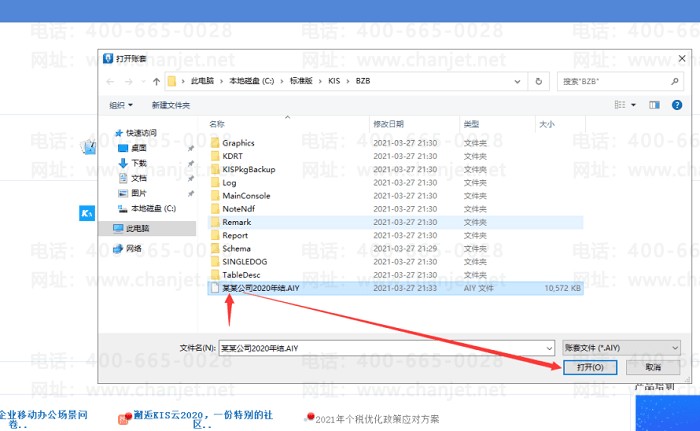Expand the address bar path dropdown

click(517, 81)
